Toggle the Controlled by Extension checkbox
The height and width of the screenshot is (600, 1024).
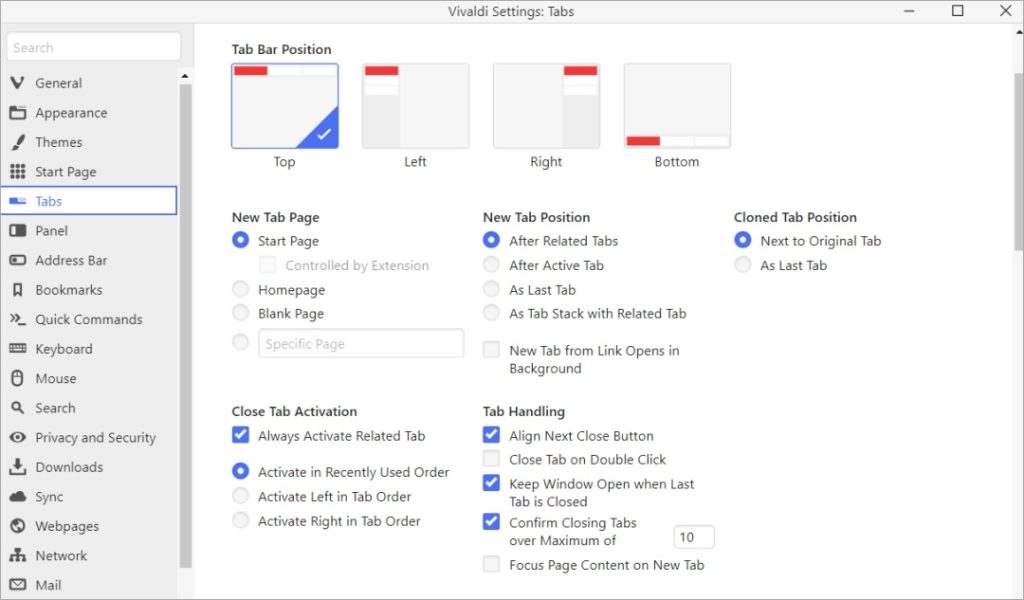267,264
